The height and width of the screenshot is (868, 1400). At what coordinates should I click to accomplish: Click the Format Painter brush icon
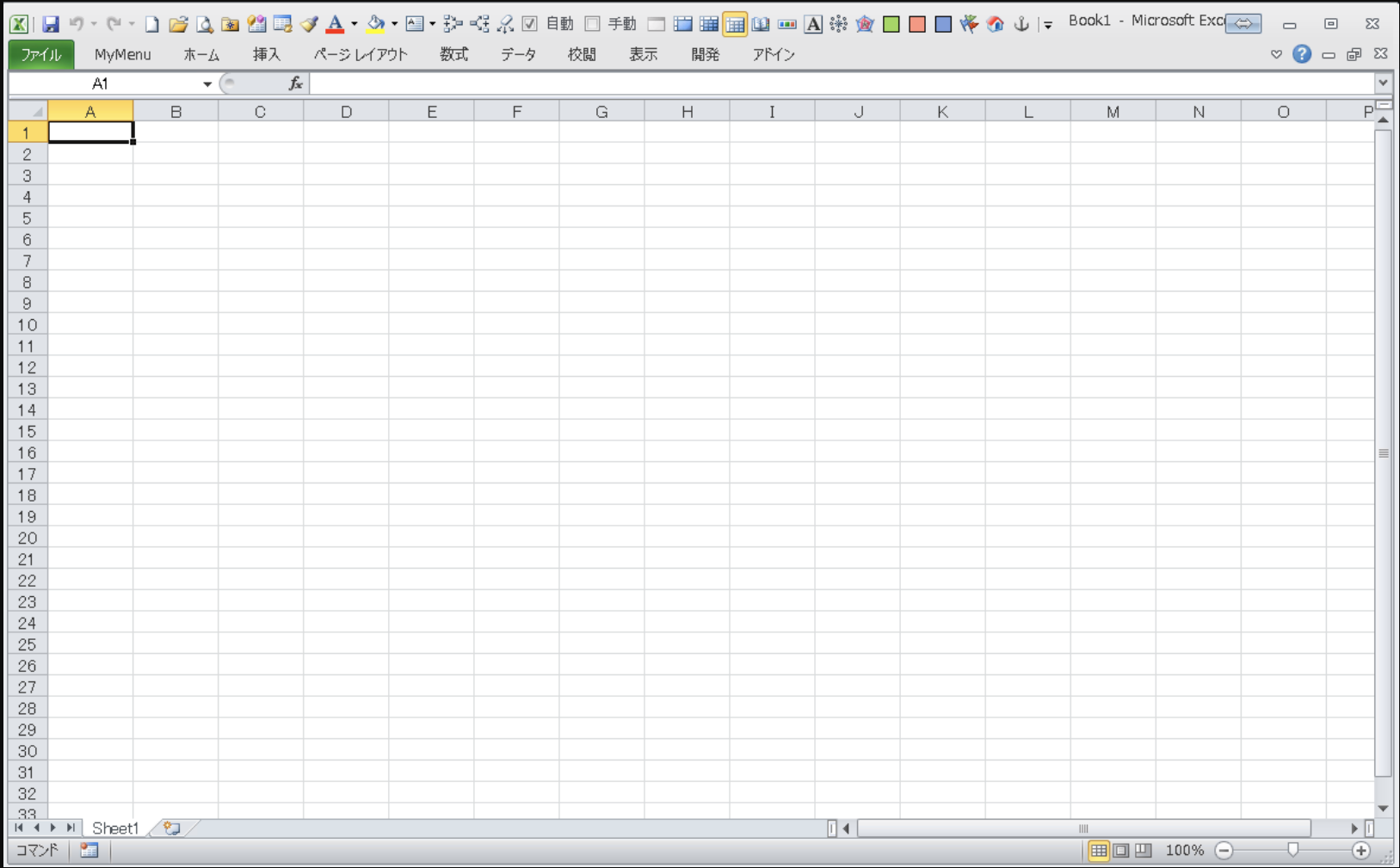point(309,24)
